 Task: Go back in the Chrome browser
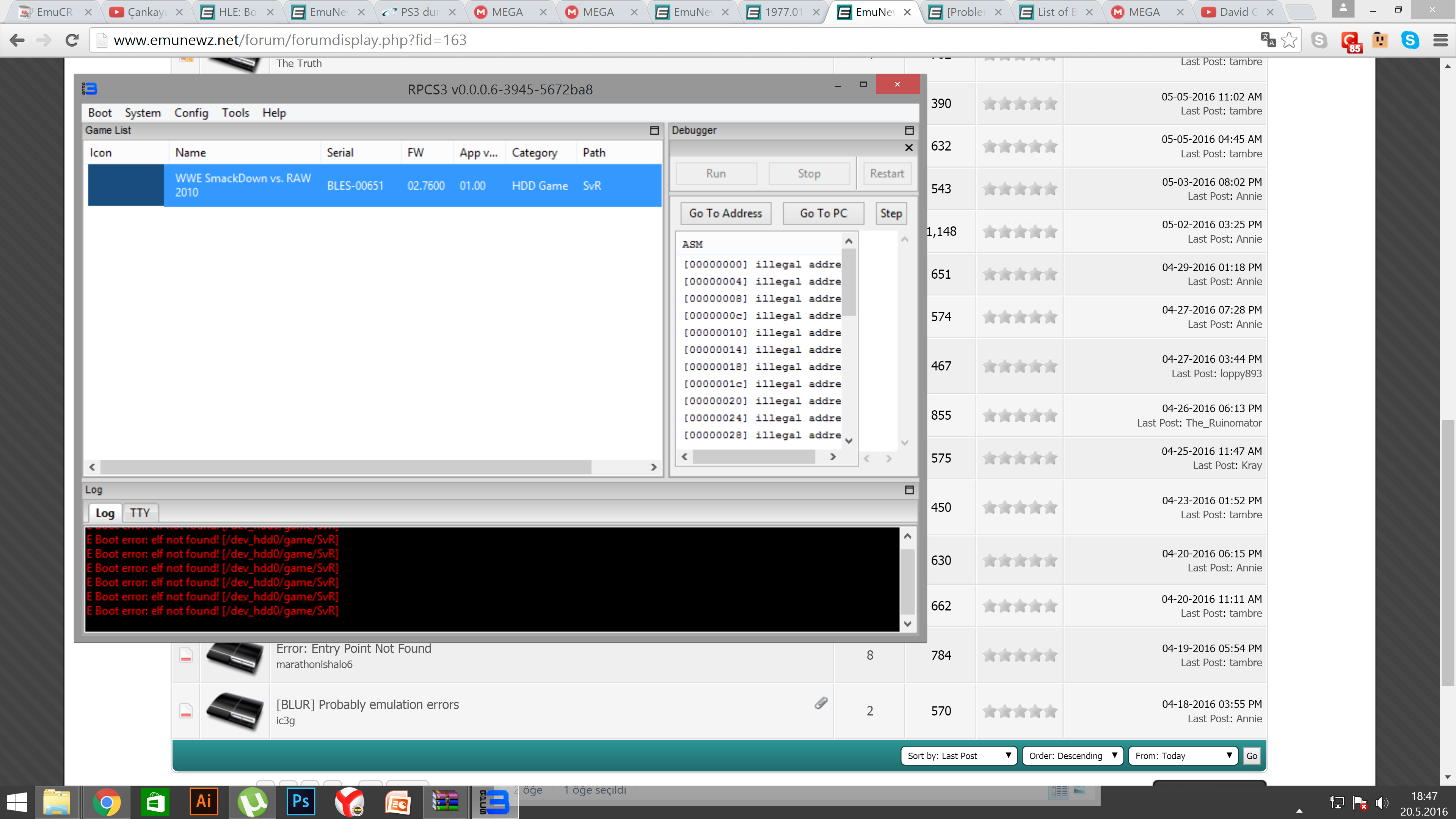(17, 40)
